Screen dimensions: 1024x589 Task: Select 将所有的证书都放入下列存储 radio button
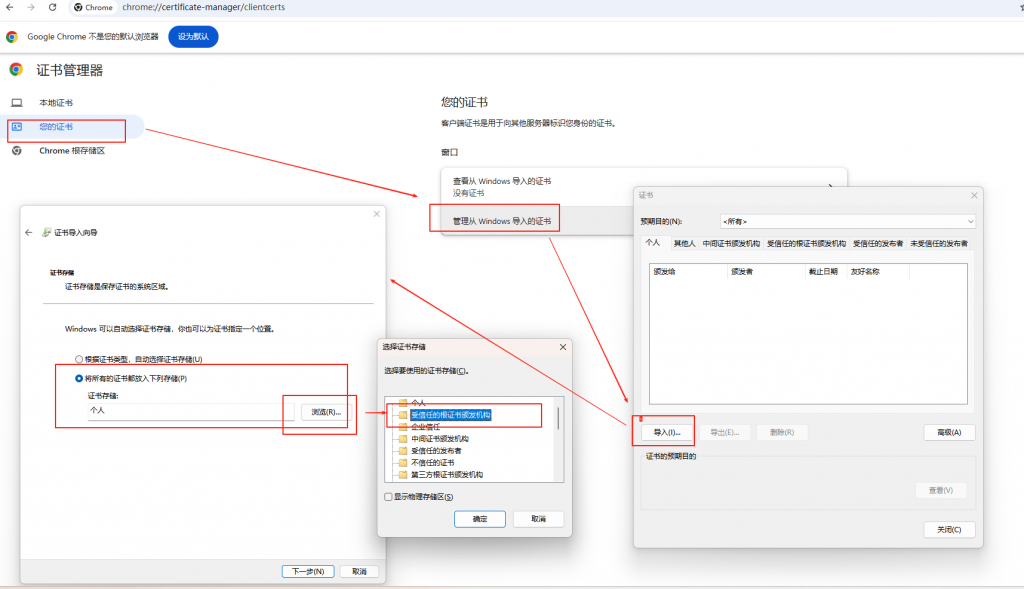(80, 379)
